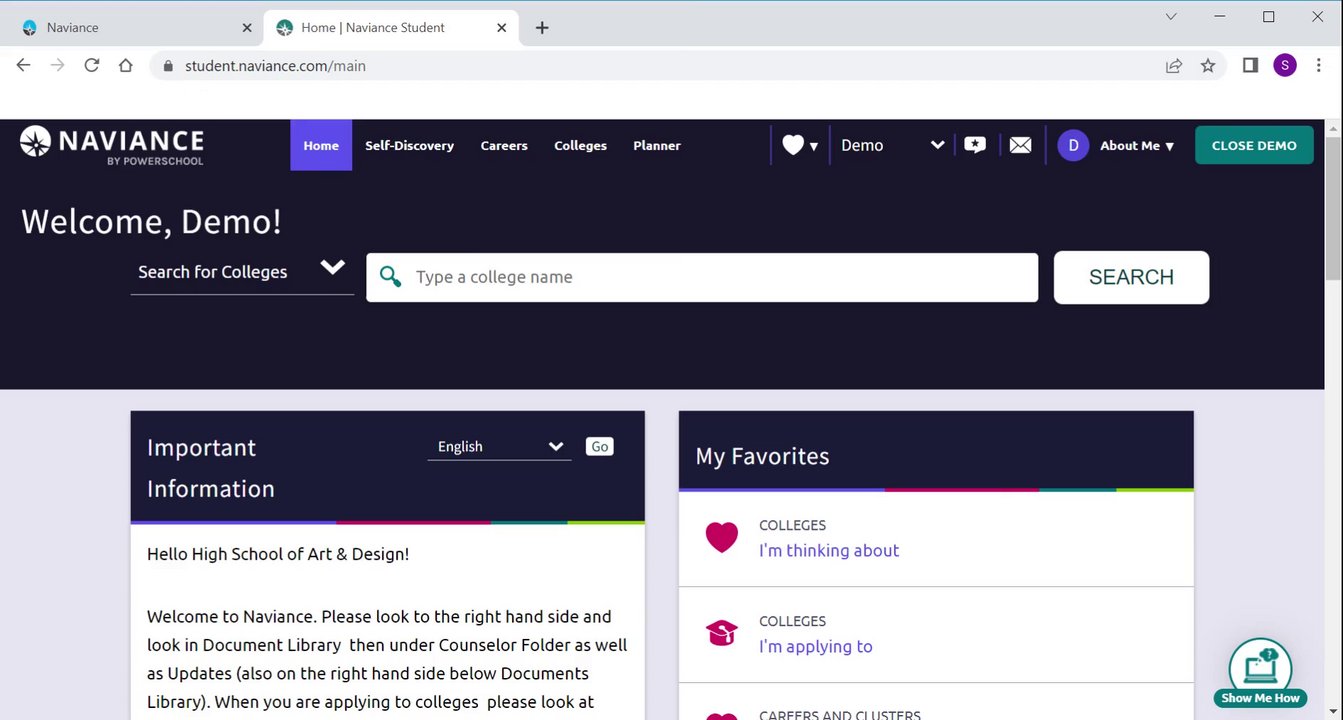
Task: Click the My Favorites heading
Action: pyautogui.click(x=762, y=456)
